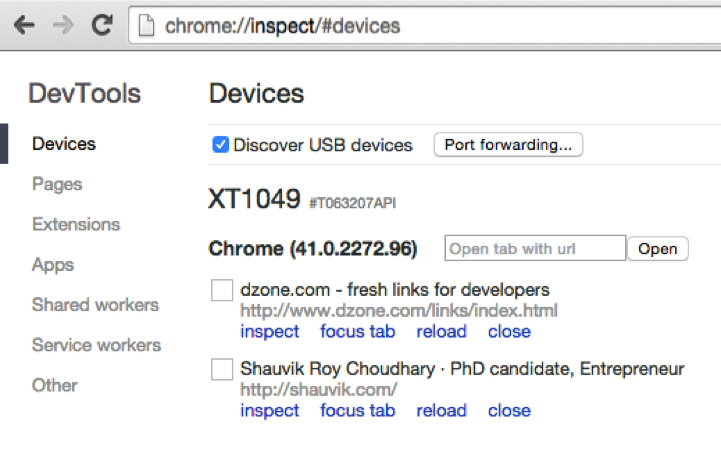Click Other in the DevTools sidebar
Screen dimensions: 721x461
55,385
